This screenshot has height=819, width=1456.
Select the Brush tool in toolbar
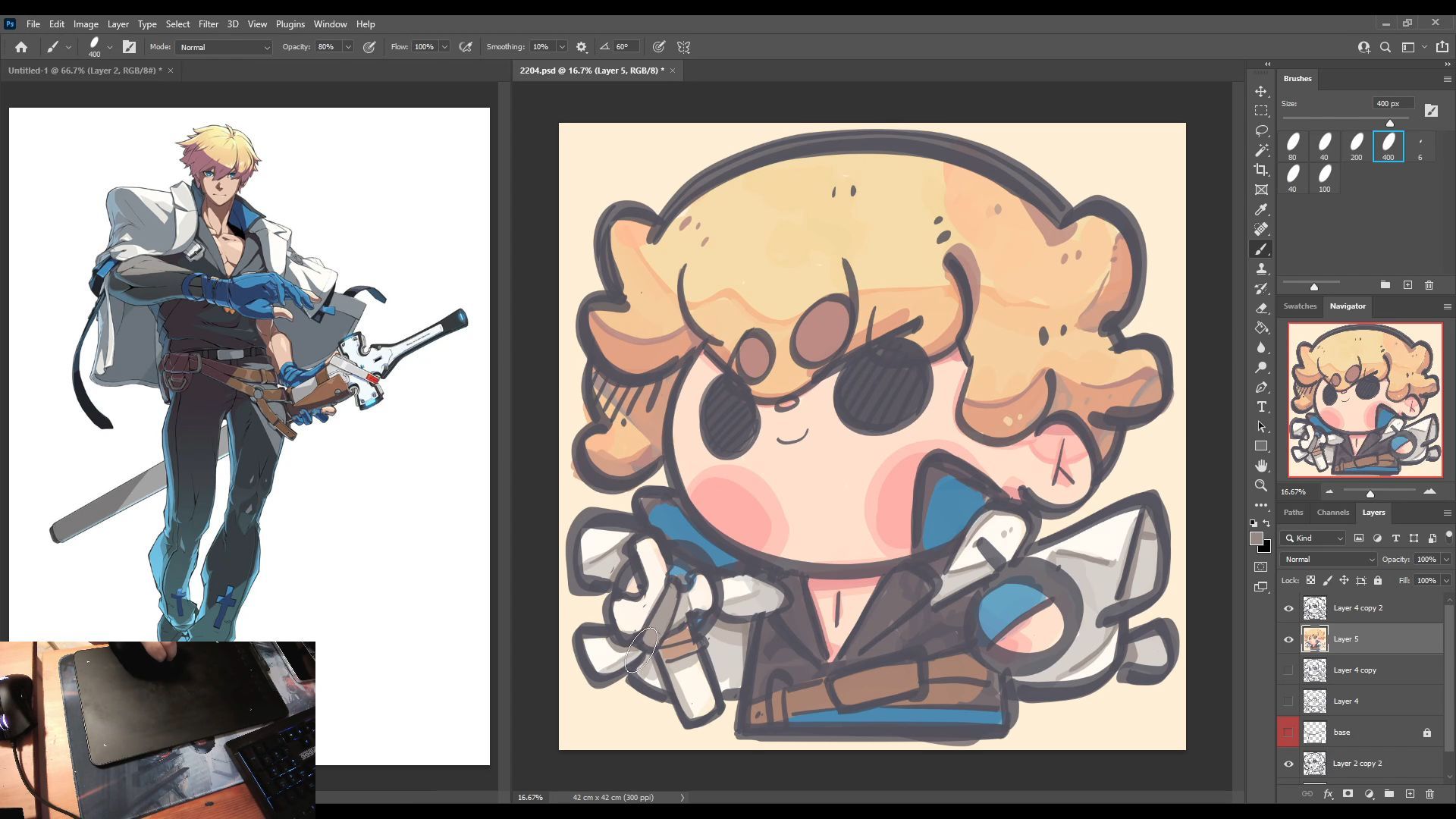[x=1261, y=249]
